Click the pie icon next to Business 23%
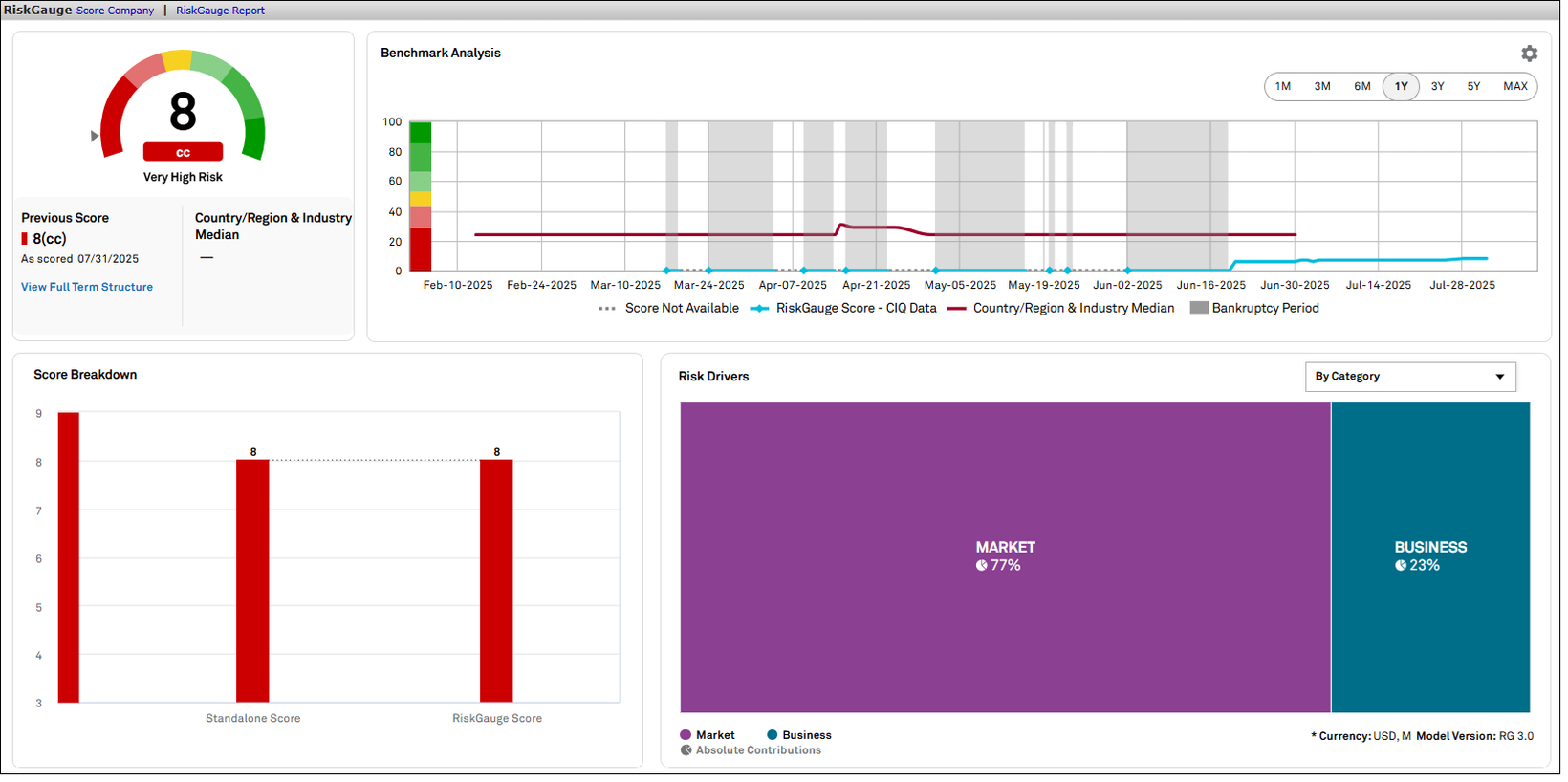1568x782 pixels. 1401,565
